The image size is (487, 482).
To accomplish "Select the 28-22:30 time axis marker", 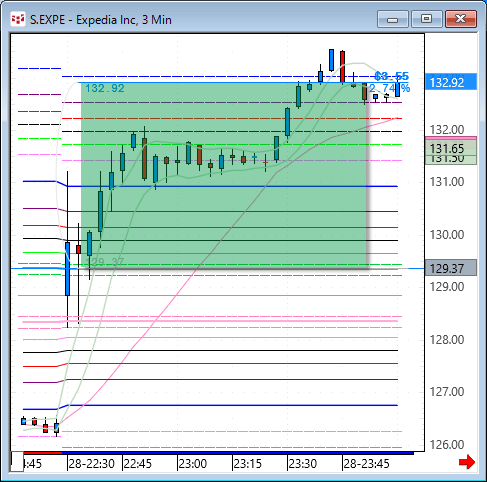I will (x=92, y=464).
